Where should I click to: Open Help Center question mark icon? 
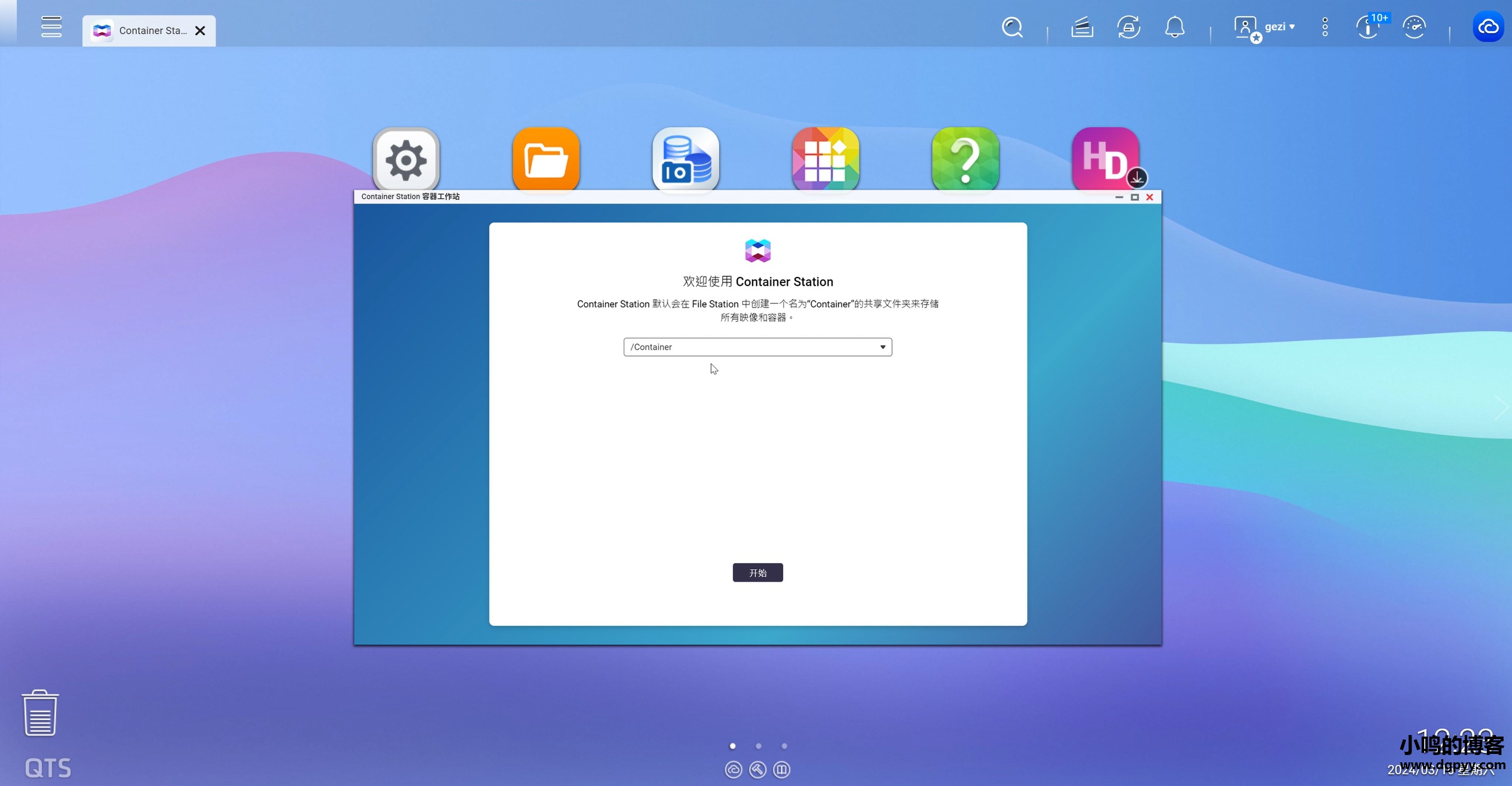(966, 159)
